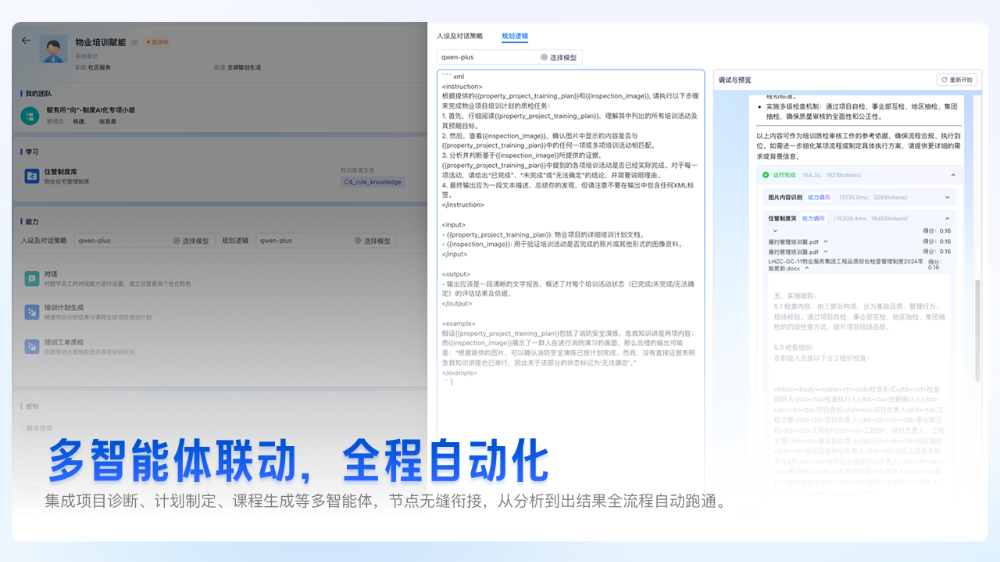1000x562 pixels.
Task: Click the qwen-plus field beside 人设及对话策略
Action: (144, 240)
